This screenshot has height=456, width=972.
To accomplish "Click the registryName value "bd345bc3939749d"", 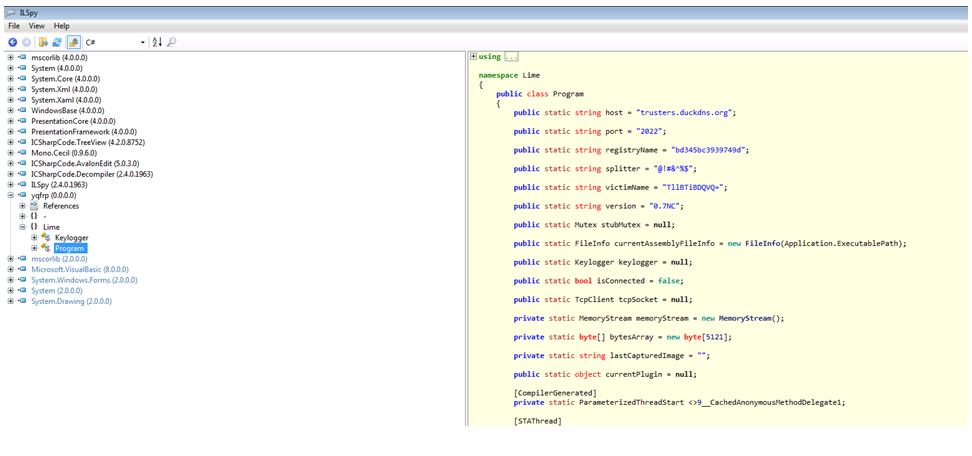I will (x=709, y=150).
